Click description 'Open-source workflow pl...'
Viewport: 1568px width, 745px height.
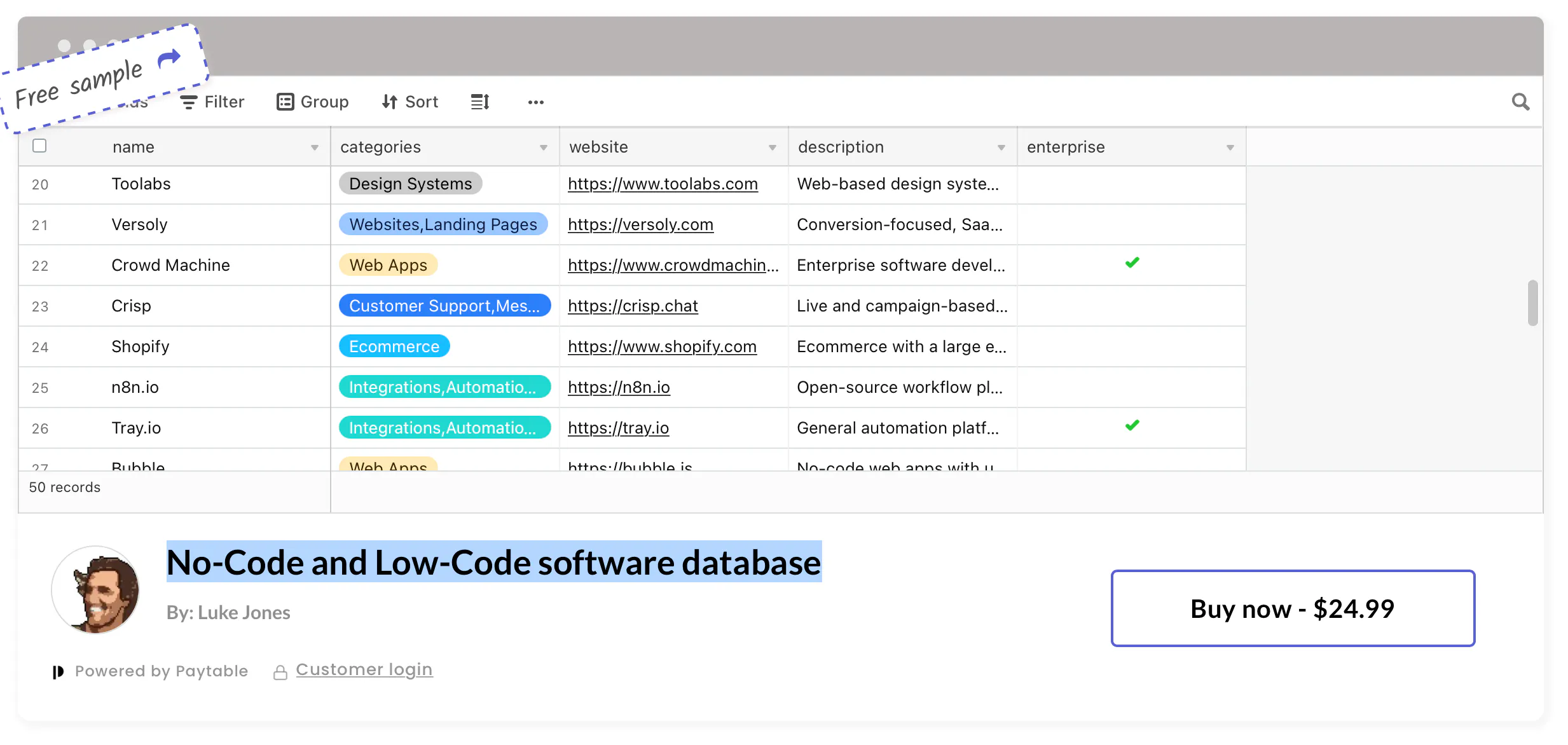coord(900,387)
